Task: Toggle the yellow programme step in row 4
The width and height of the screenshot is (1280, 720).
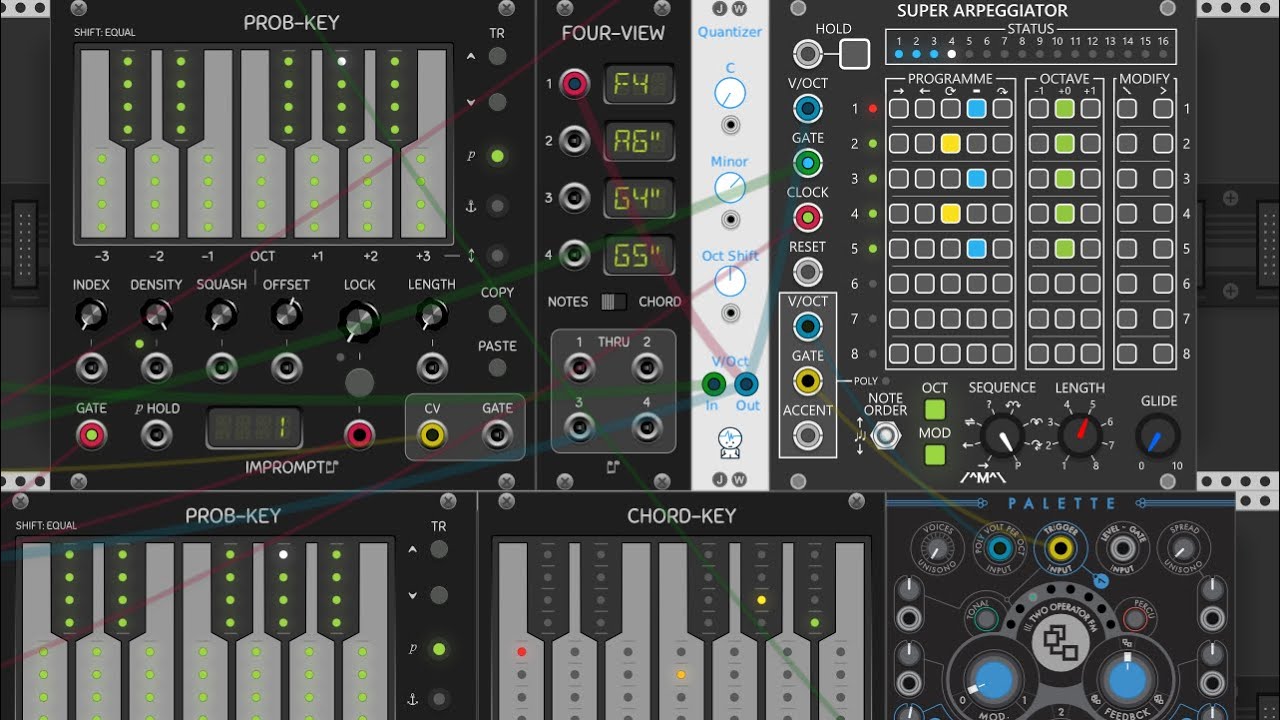Action: (x=950, y=214)
